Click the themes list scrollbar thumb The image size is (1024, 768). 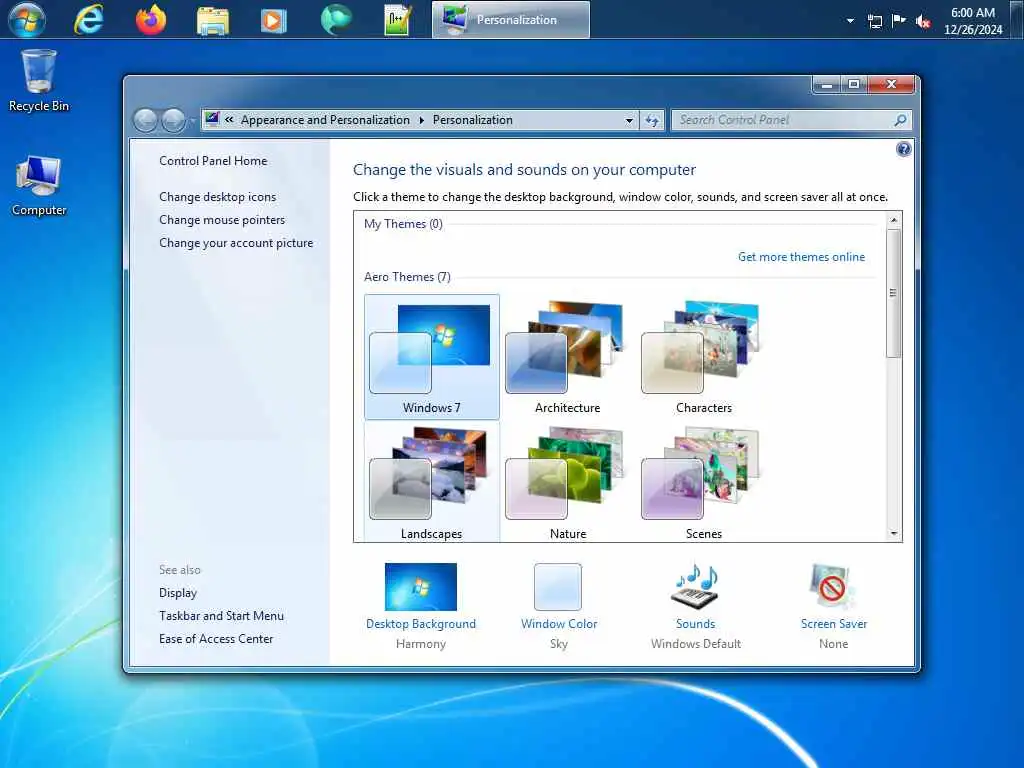[x=893, y=293]
